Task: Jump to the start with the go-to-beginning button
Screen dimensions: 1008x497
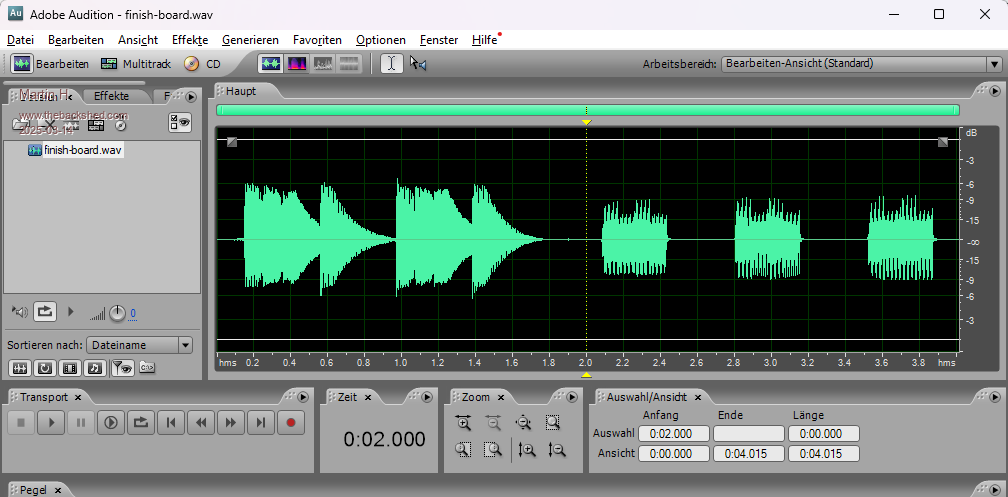Action: (171, 423)
